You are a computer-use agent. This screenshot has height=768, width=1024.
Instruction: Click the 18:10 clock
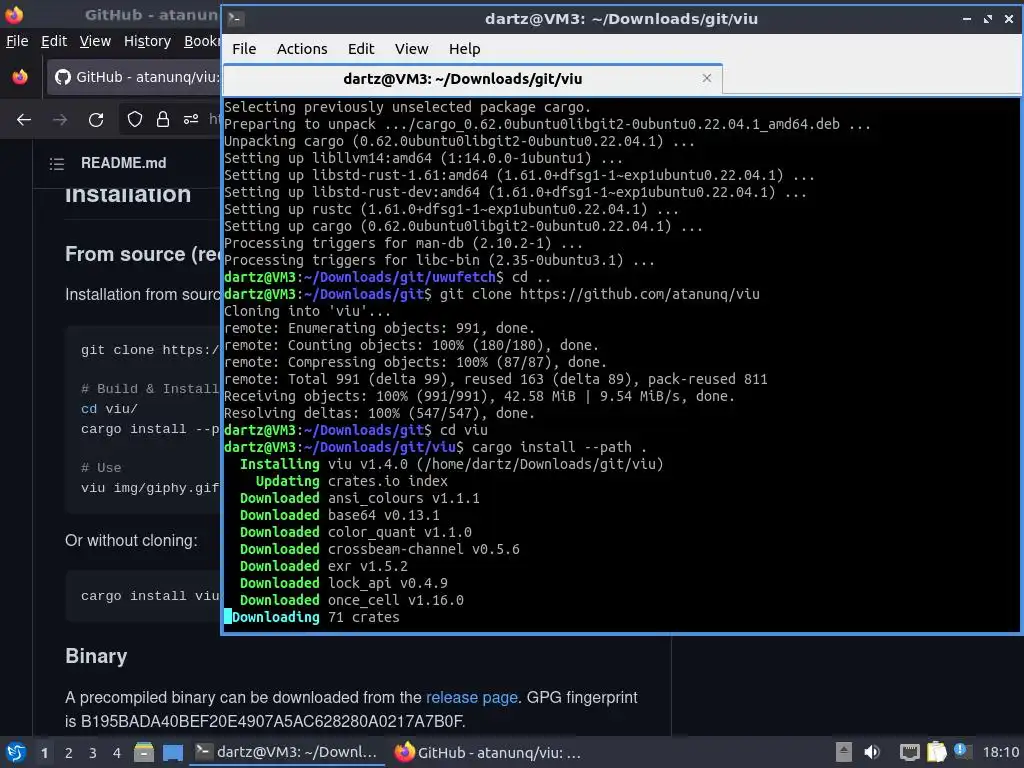[x=1000, y=752]
